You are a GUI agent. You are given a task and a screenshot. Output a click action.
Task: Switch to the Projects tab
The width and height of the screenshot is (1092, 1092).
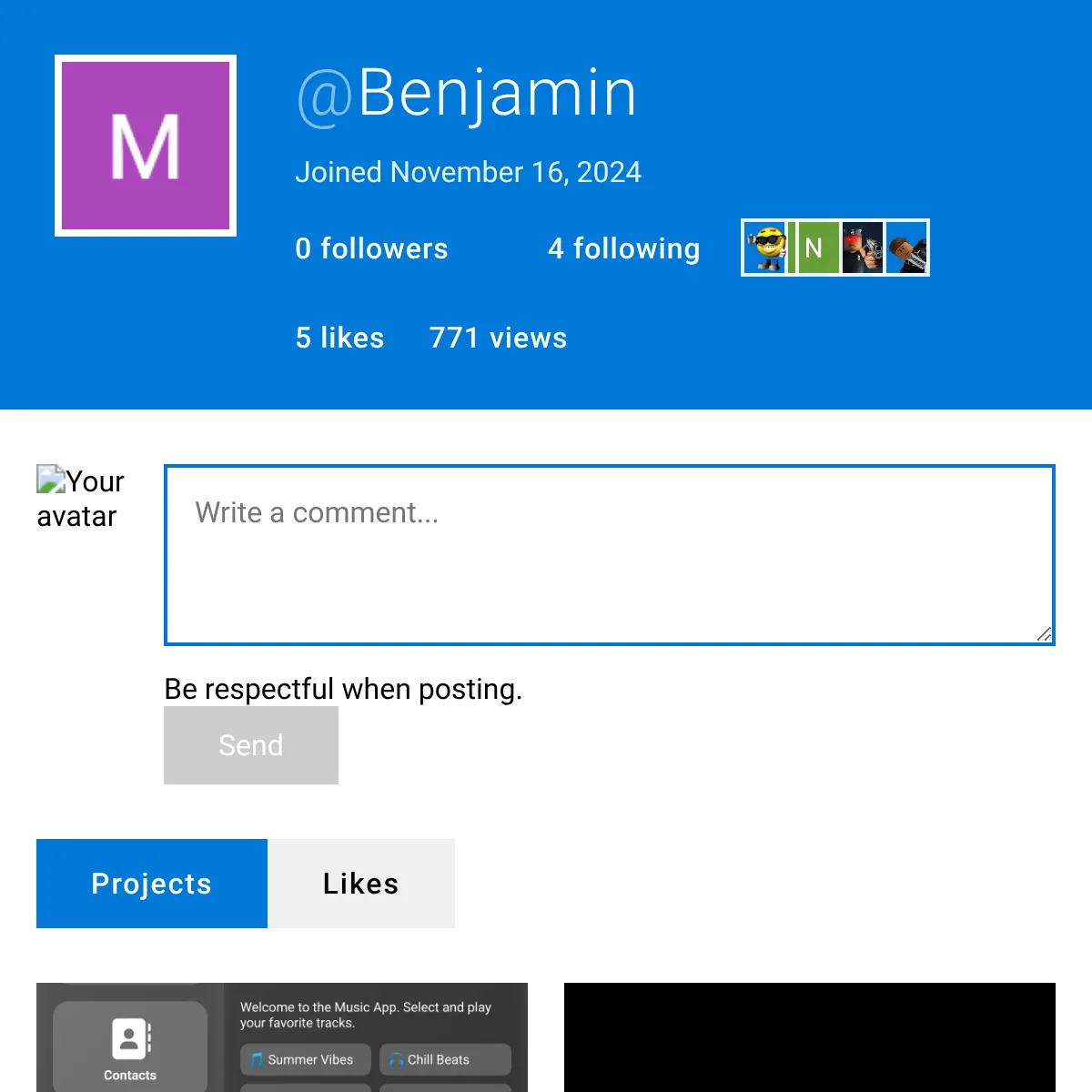click(152, 884)
